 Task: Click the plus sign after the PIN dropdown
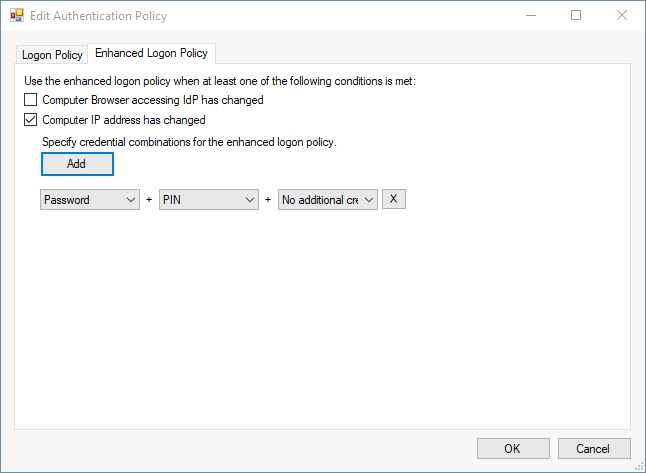click(268, 200)
